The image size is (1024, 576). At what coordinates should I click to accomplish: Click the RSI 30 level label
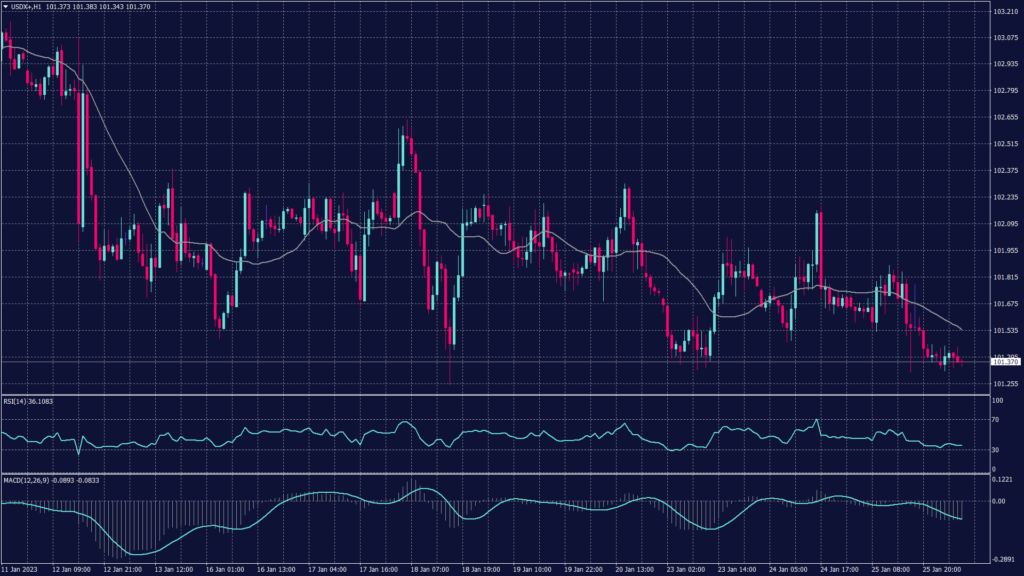[x=995, y=450]
